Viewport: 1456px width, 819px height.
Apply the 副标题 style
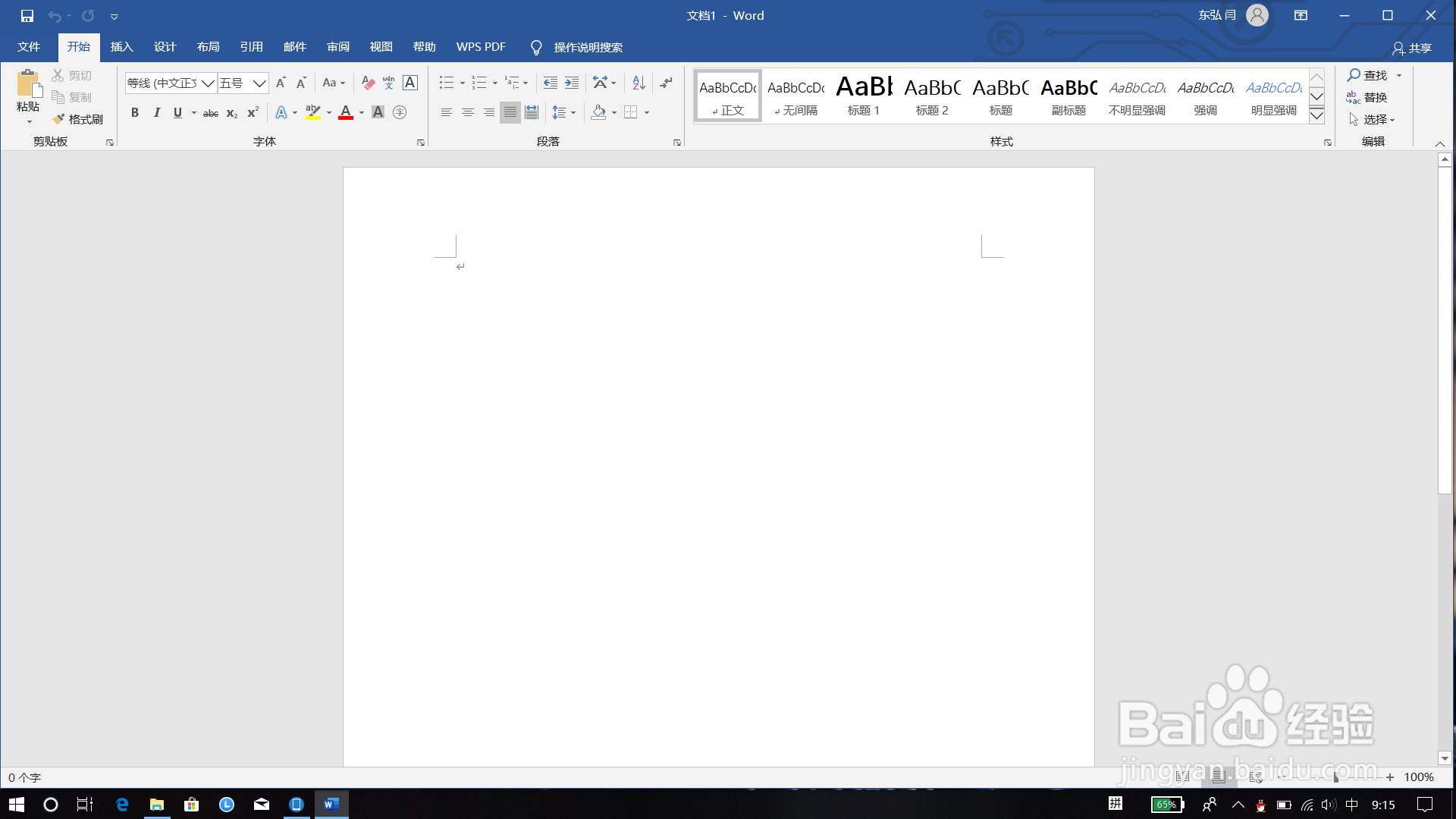click(x=1068, y=96)
